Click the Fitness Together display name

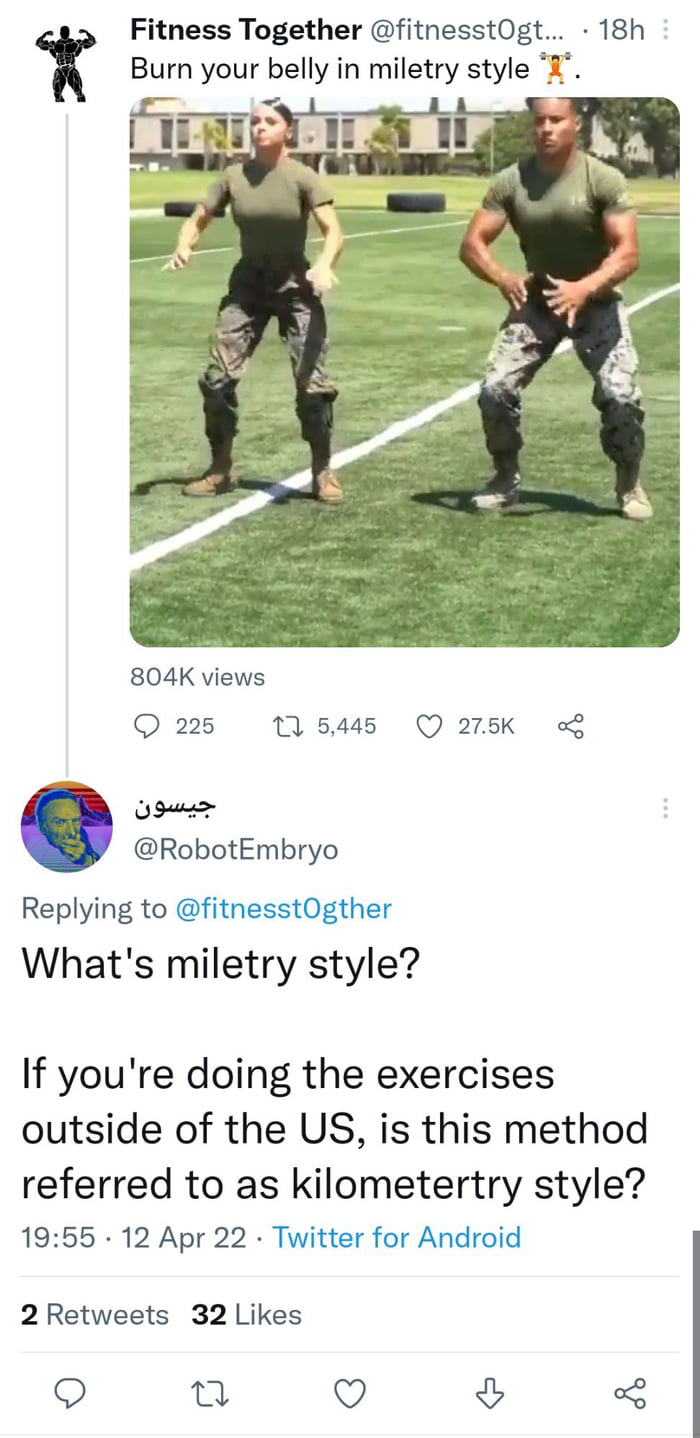(x=246, y=31)
